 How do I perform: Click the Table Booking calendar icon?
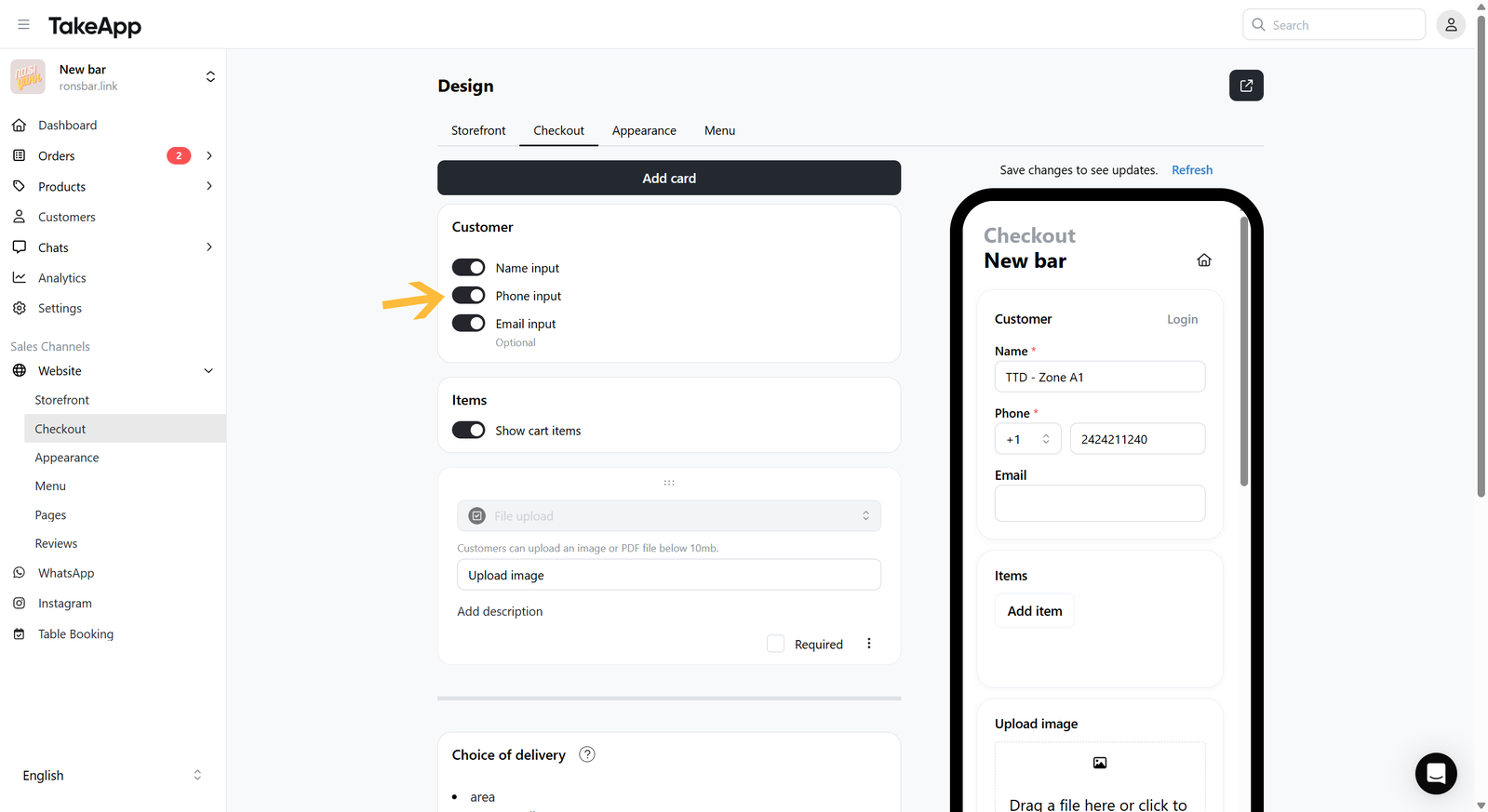19,633
